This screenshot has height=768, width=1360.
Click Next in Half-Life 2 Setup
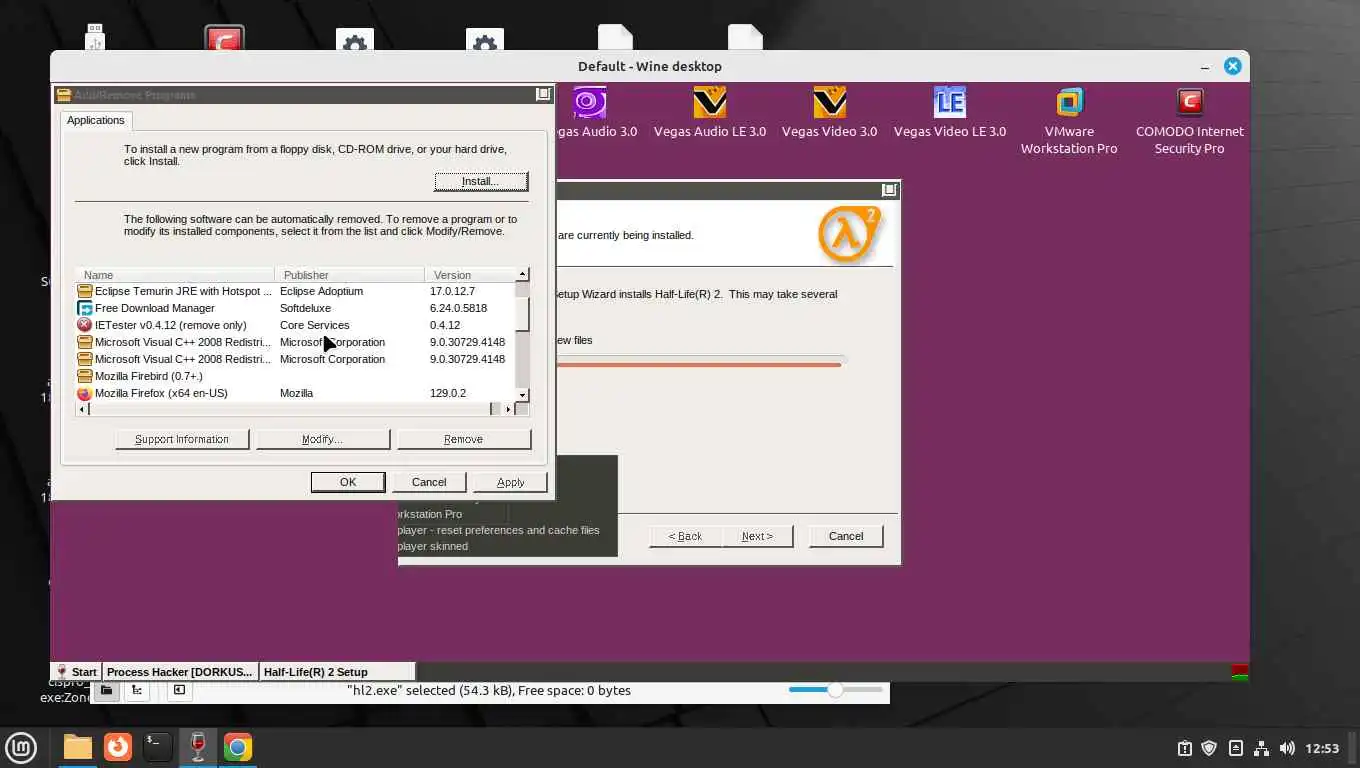(757, 536)
